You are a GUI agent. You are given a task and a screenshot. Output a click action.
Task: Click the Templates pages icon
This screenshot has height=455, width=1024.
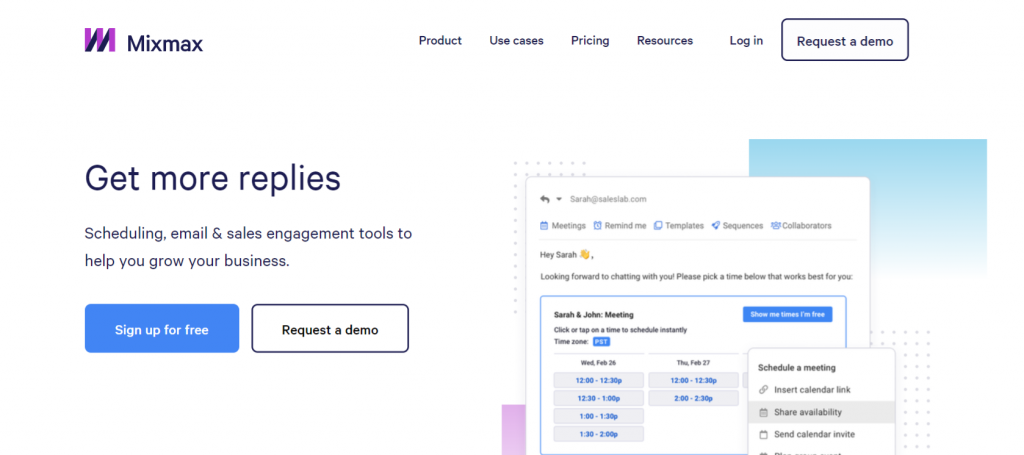click(658, 226)
